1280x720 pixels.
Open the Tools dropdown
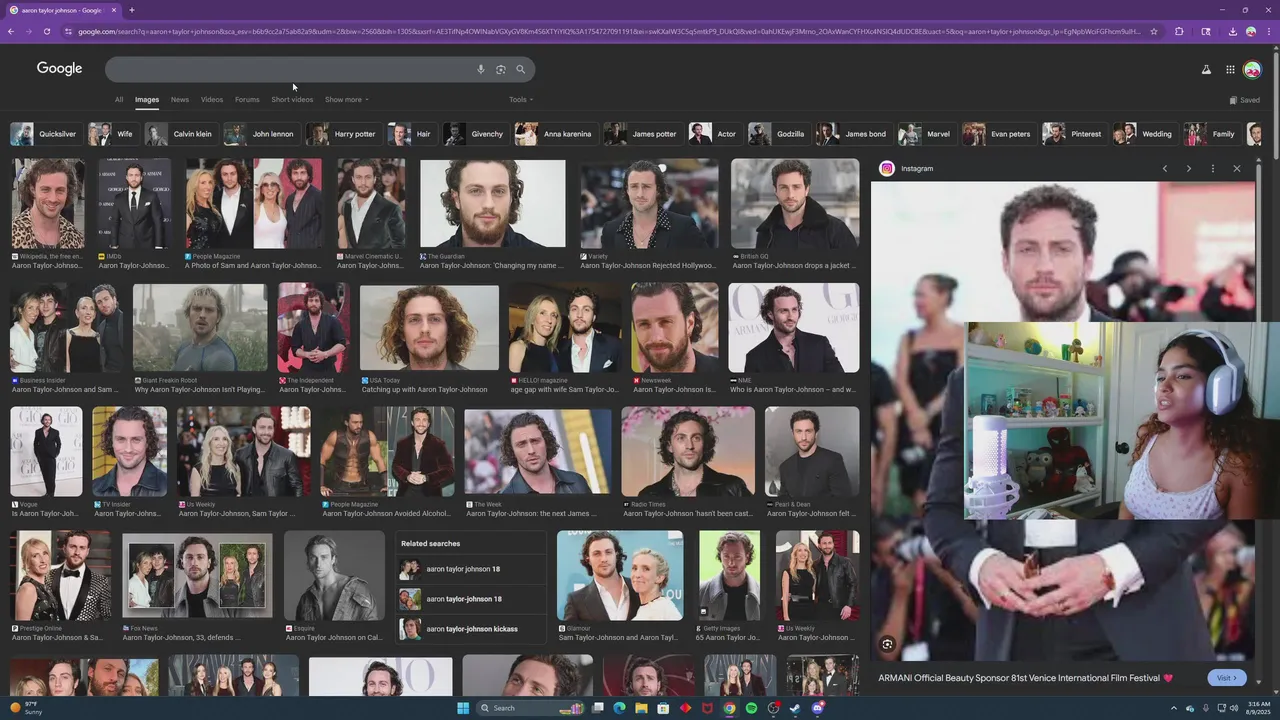(520, 99)
